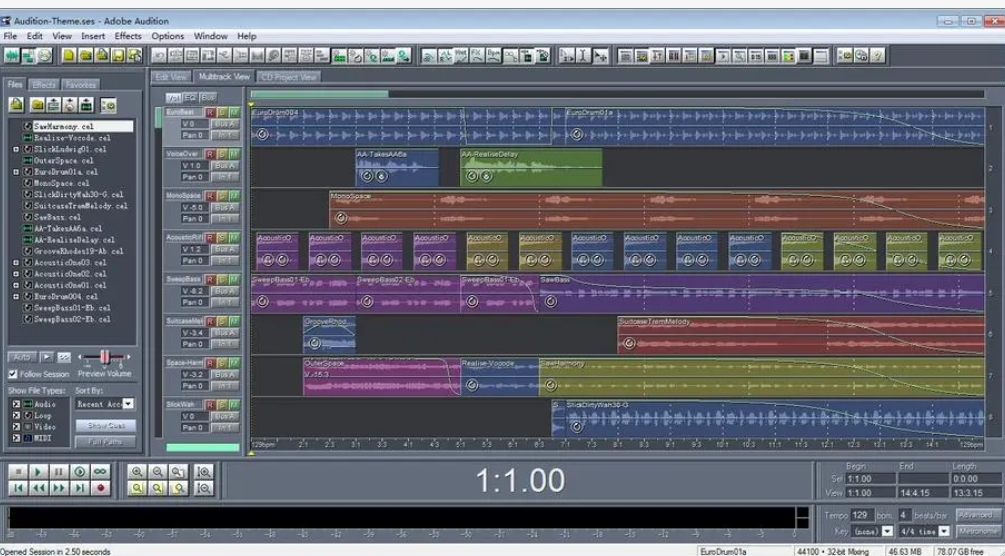Open the Key (none) dropdown
The width and height of the screenshot is (1005, 556).
[887, 531]
